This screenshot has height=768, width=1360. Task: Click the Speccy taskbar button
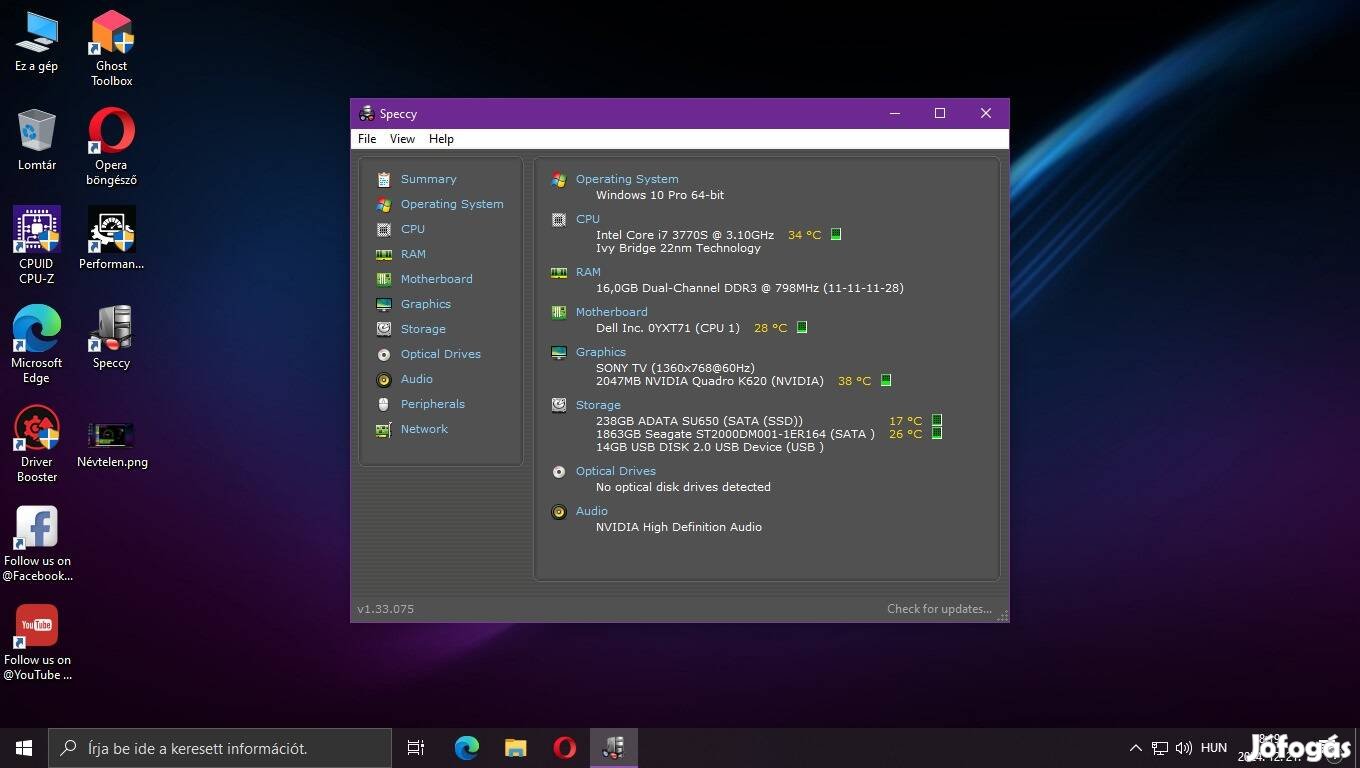(613, 748)
